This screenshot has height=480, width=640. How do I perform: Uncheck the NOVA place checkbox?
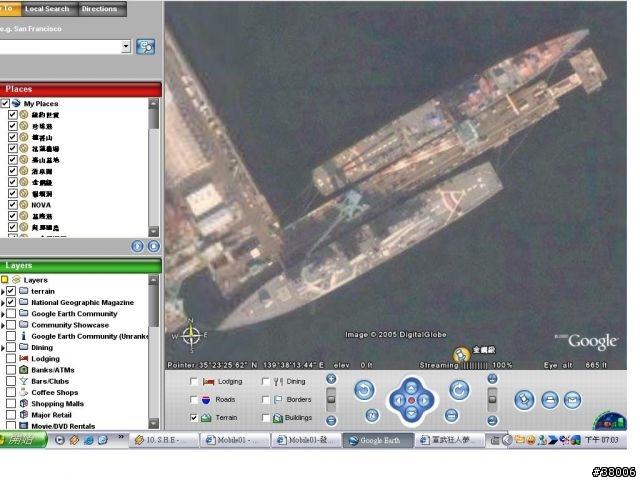click(x=13, y=204)
